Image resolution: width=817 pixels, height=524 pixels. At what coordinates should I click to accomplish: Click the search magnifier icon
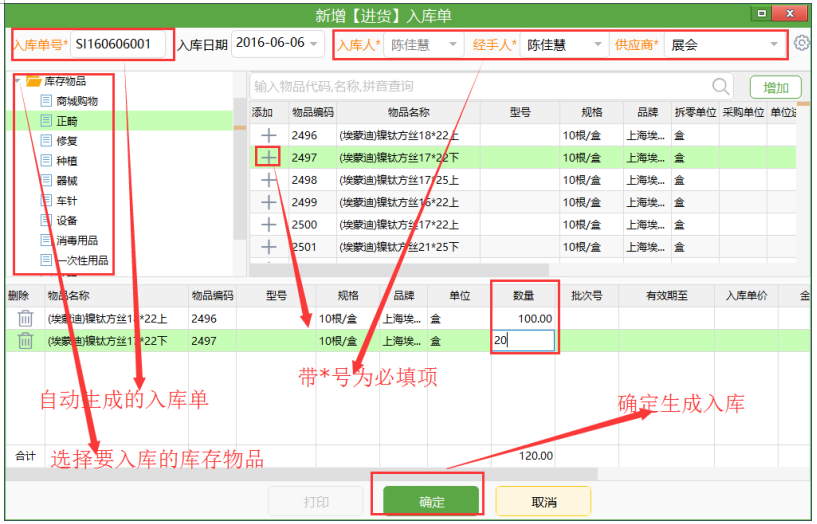click(x=721, y=86)
